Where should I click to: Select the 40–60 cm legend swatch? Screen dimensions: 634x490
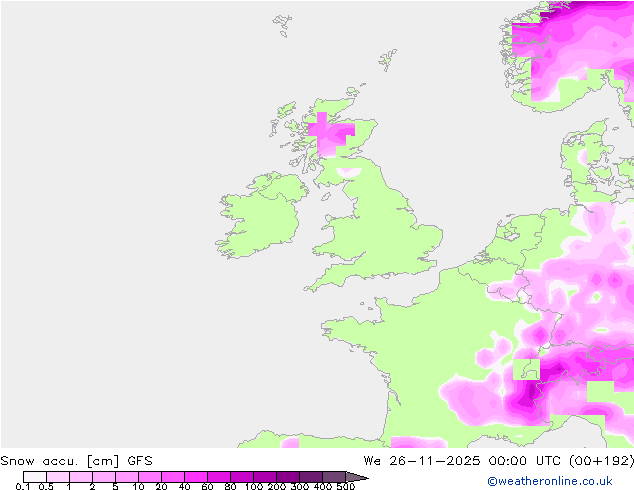(x=196, y=477)
